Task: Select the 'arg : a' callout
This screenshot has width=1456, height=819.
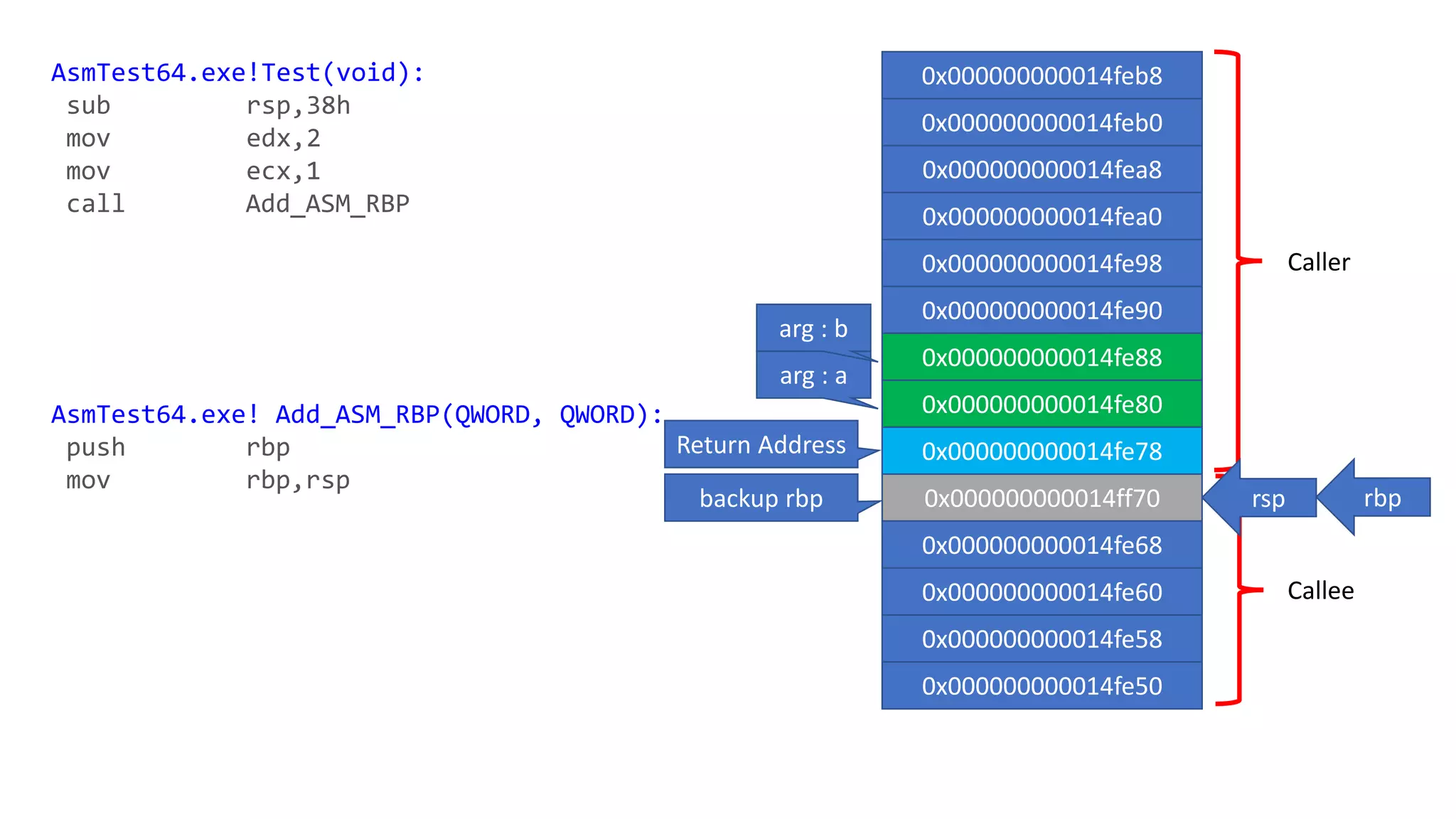Action: [x=813, y=375]
